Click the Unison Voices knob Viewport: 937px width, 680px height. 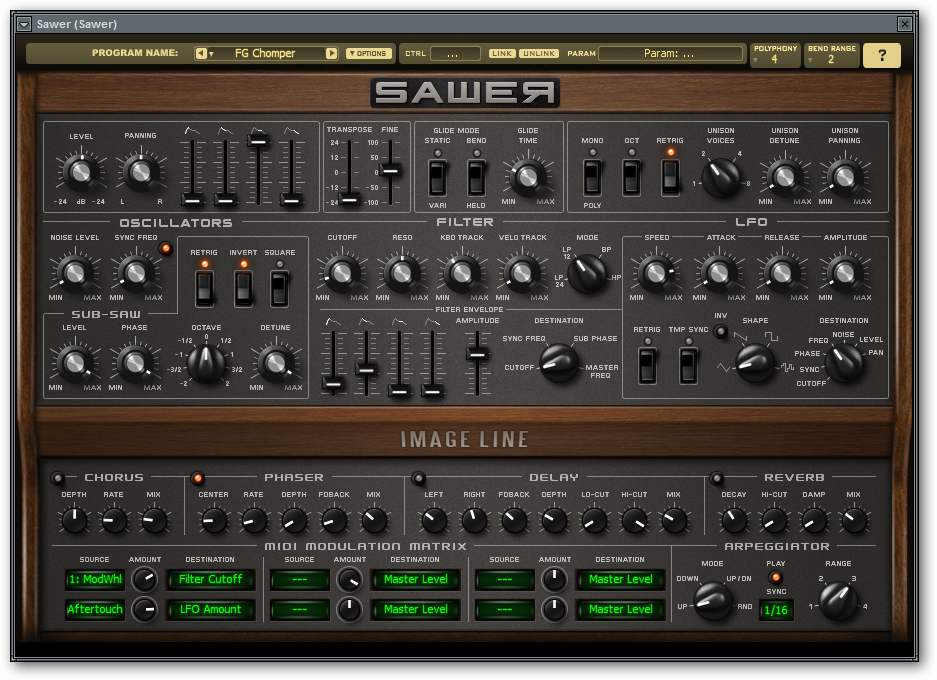720,177
